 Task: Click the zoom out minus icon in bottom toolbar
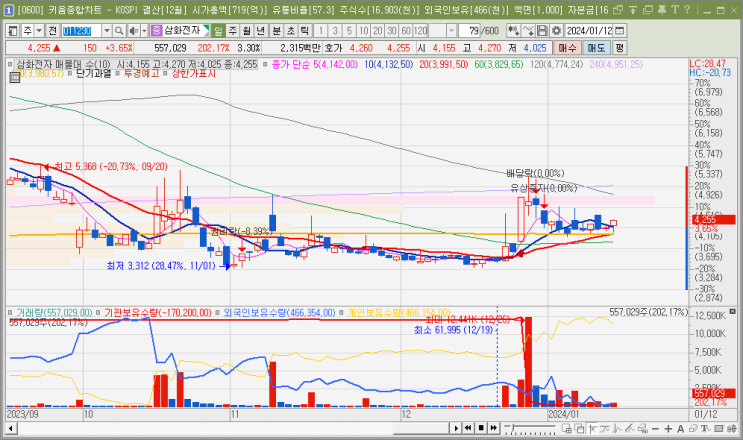(655, 429)
